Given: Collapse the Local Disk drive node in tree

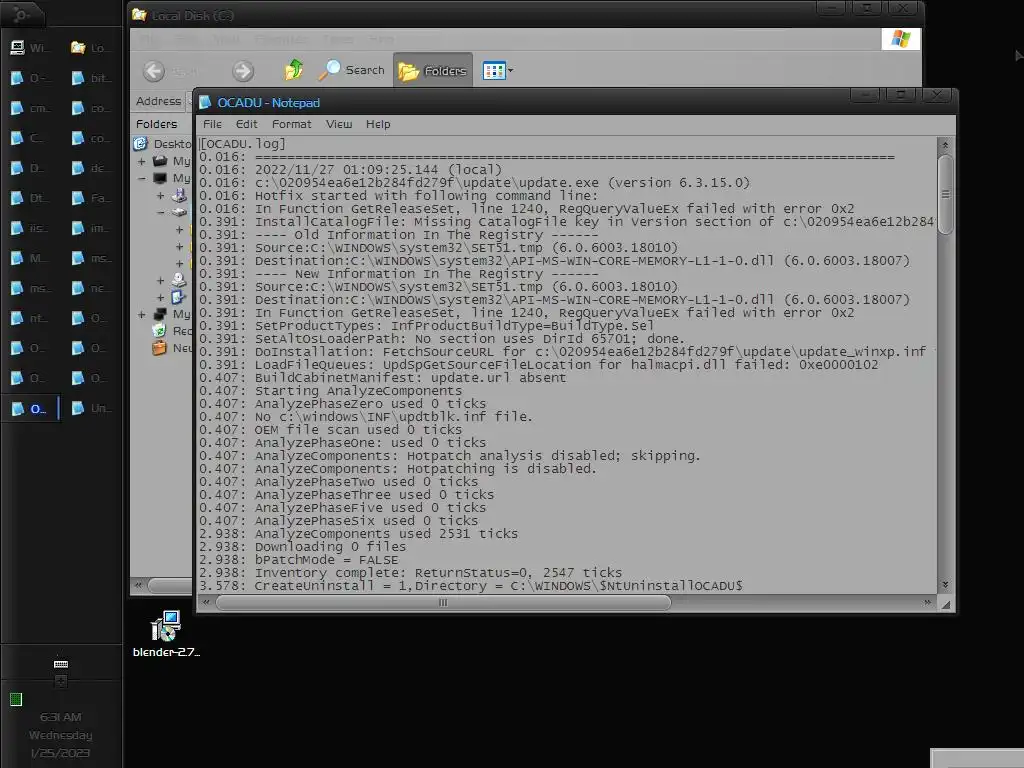Looking at the screenshot, I should (160, 212).
